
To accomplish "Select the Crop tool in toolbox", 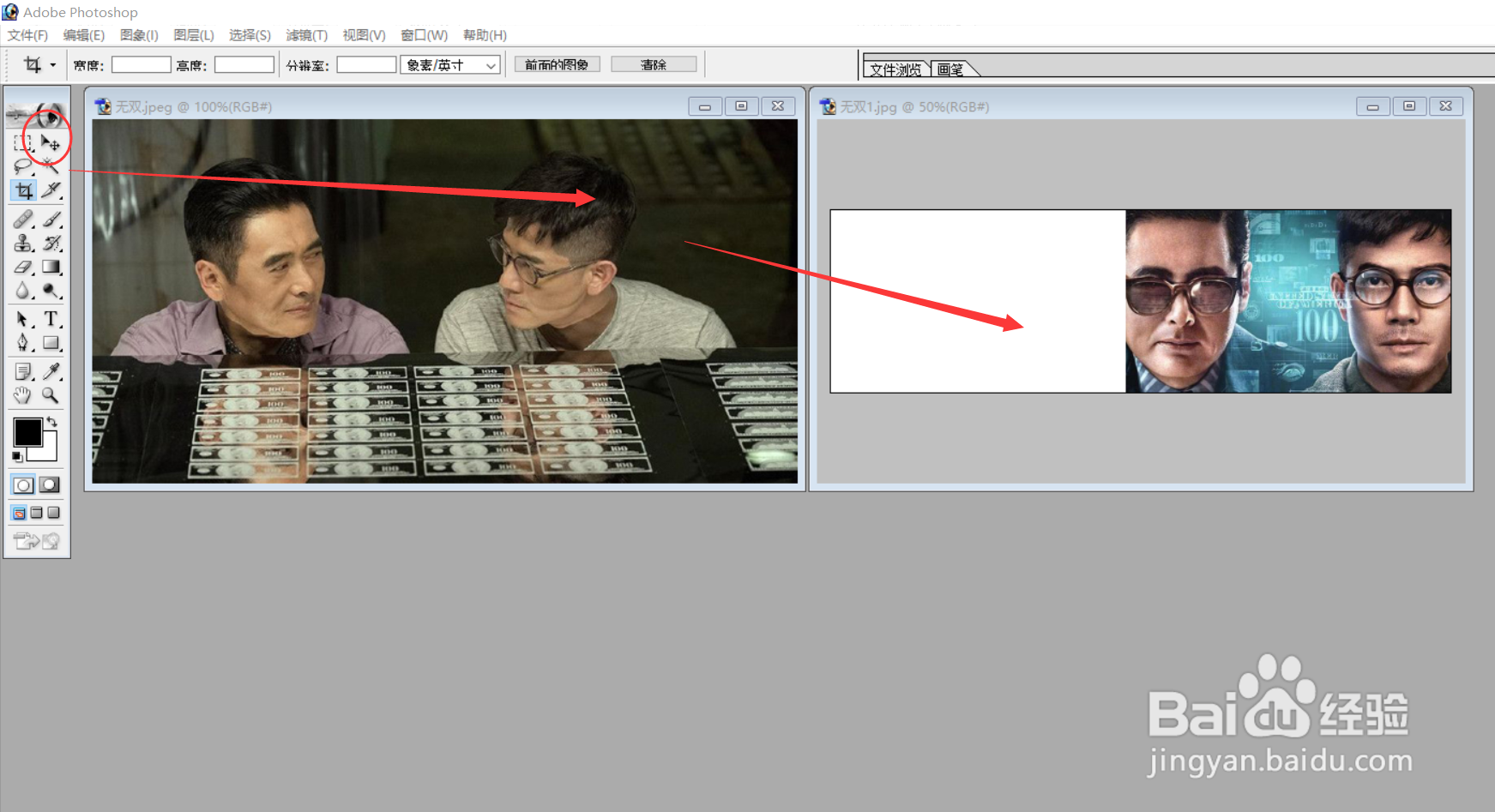I will coord(23,190).
